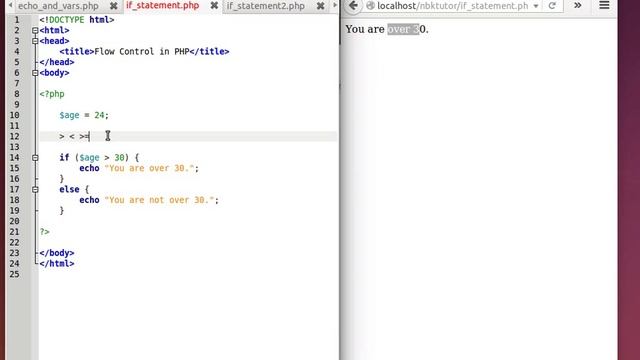
Task: Open the if_statement2.php tab
Action: (x=265, y=6)
